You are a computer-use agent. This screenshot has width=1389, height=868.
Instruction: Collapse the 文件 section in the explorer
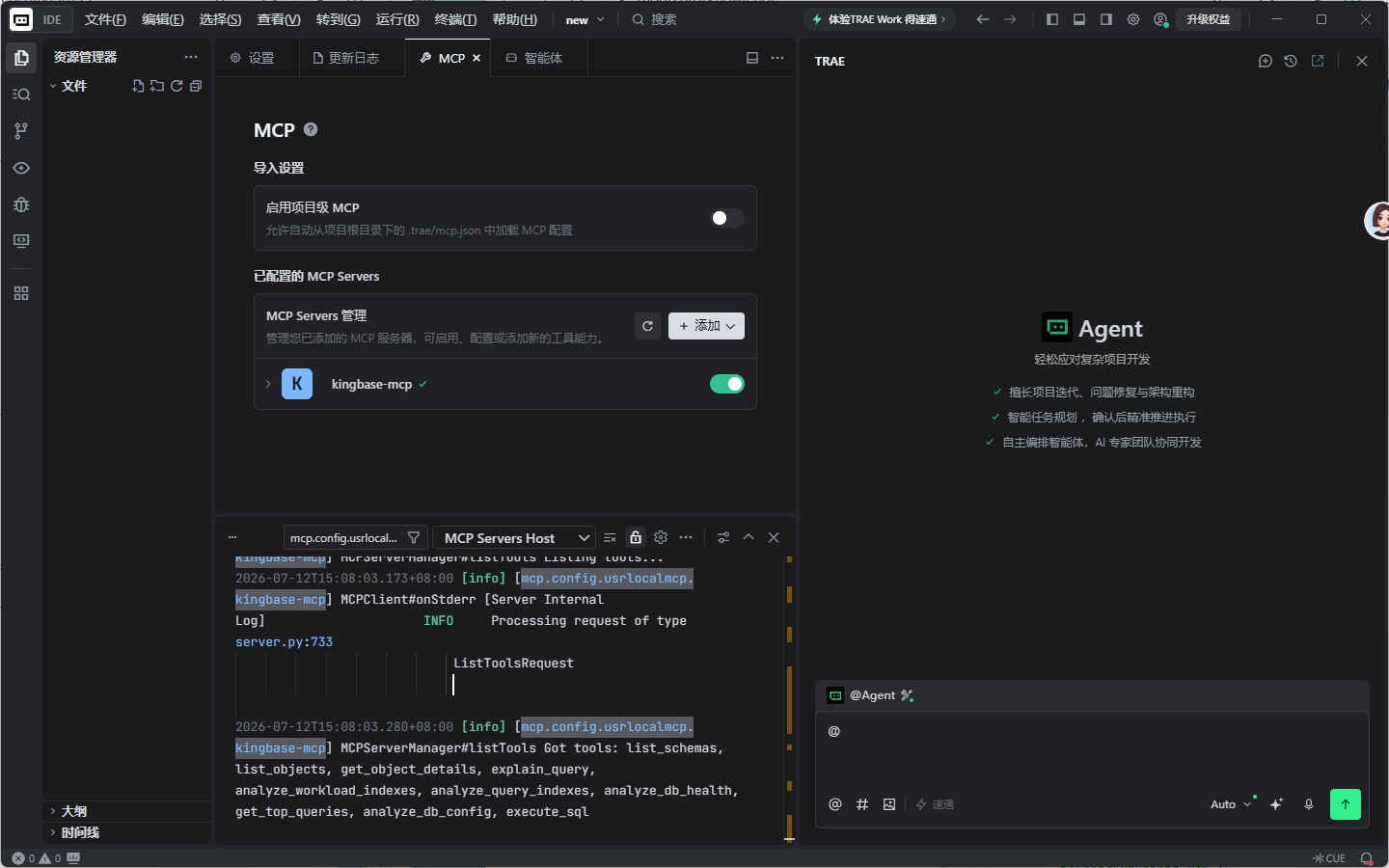pos(74,86)
